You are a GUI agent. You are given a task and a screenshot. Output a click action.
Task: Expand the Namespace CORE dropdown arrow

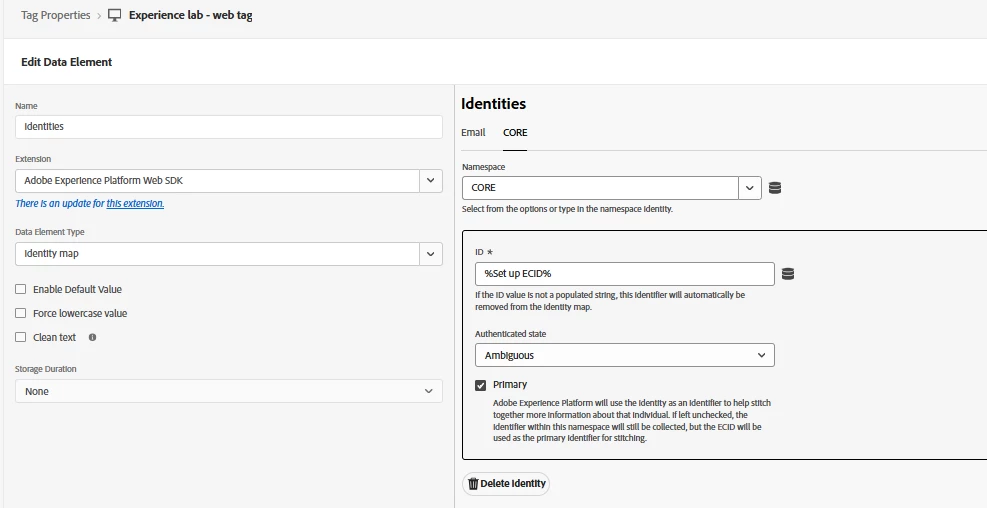pos(750,188)
